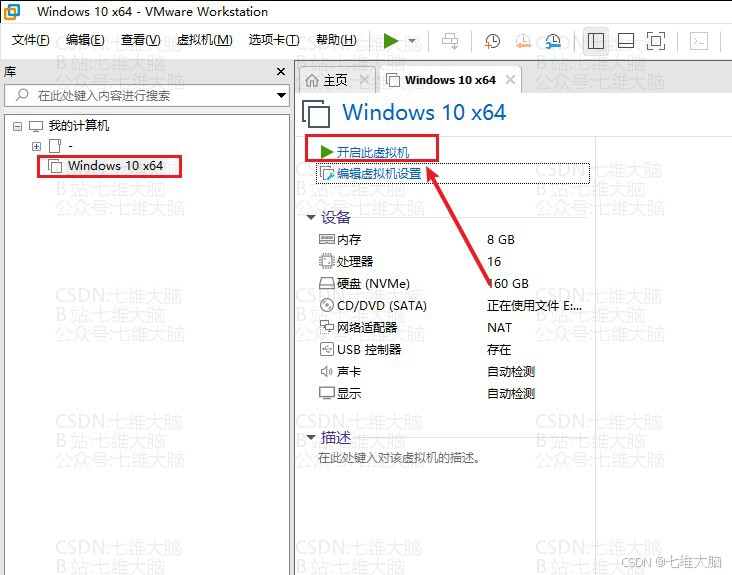
Task: Click the large VM icon beside title
Action: [317, 113]
